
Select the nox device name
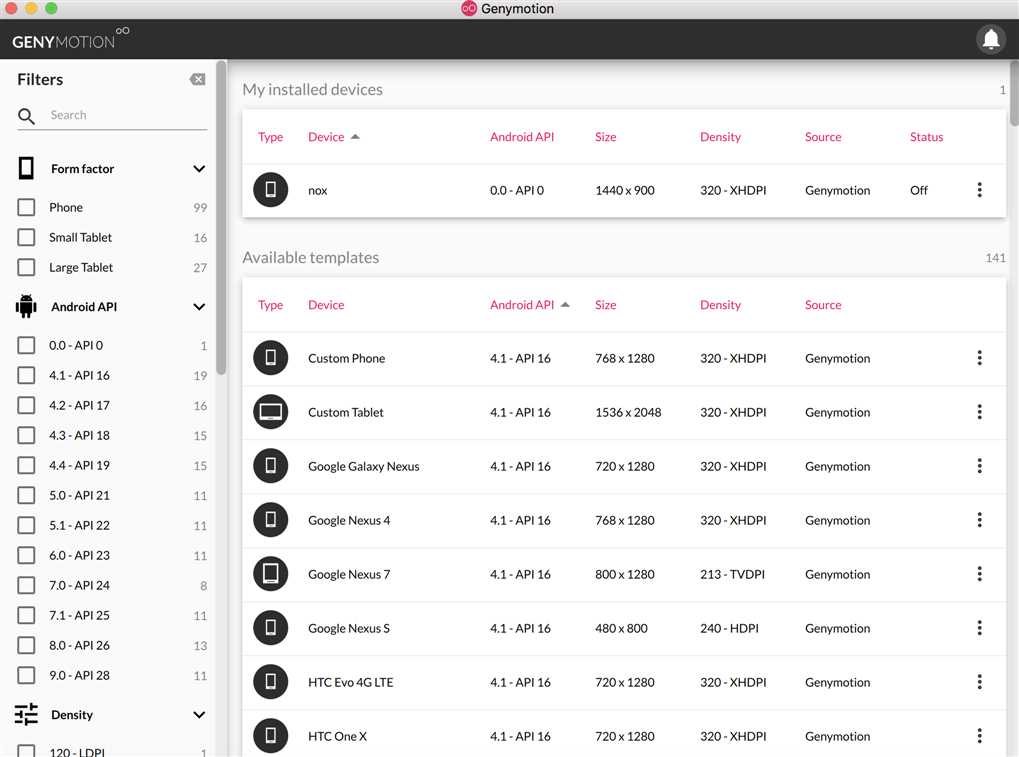pyautogui.click(x=317, y=190)
